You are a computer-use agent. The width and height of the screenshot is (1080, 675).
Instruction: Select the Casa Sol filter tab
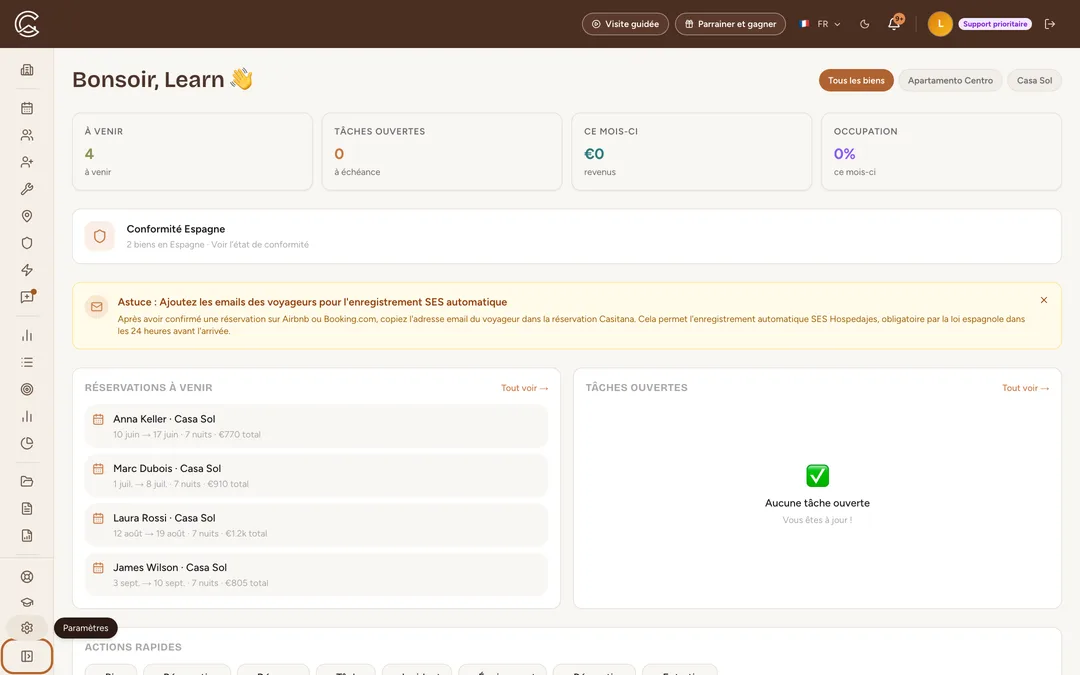1034,81
